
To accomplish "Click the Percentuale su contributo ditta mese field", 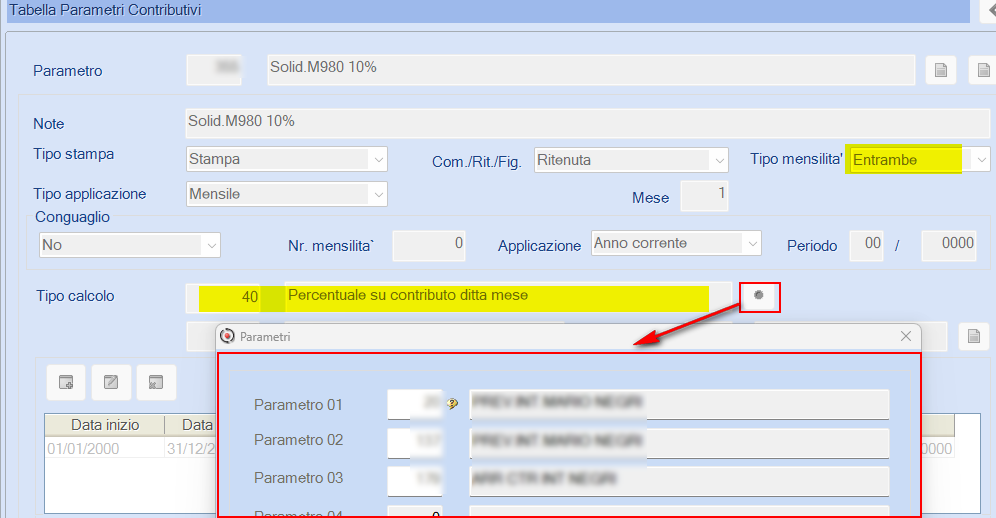I will (x=508, y=297).
